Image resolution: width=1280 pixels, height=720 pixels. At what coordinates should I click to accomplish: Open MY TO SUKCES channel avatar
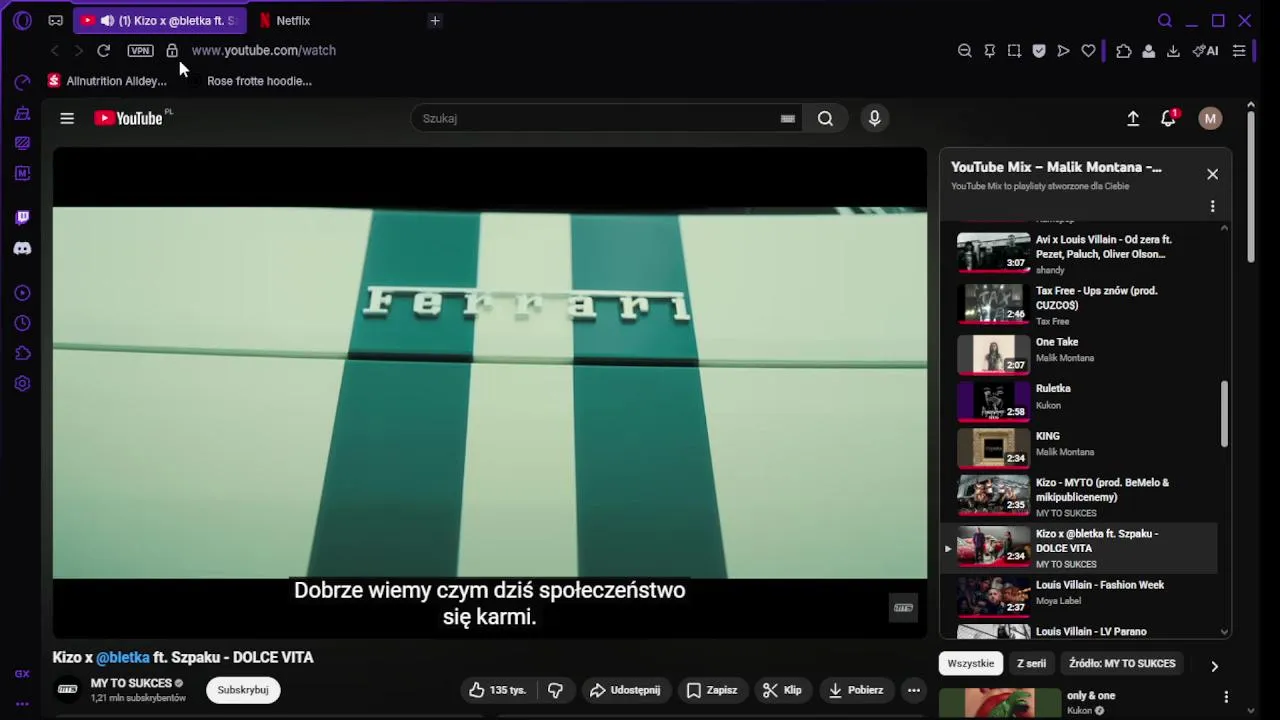(67, 689)
